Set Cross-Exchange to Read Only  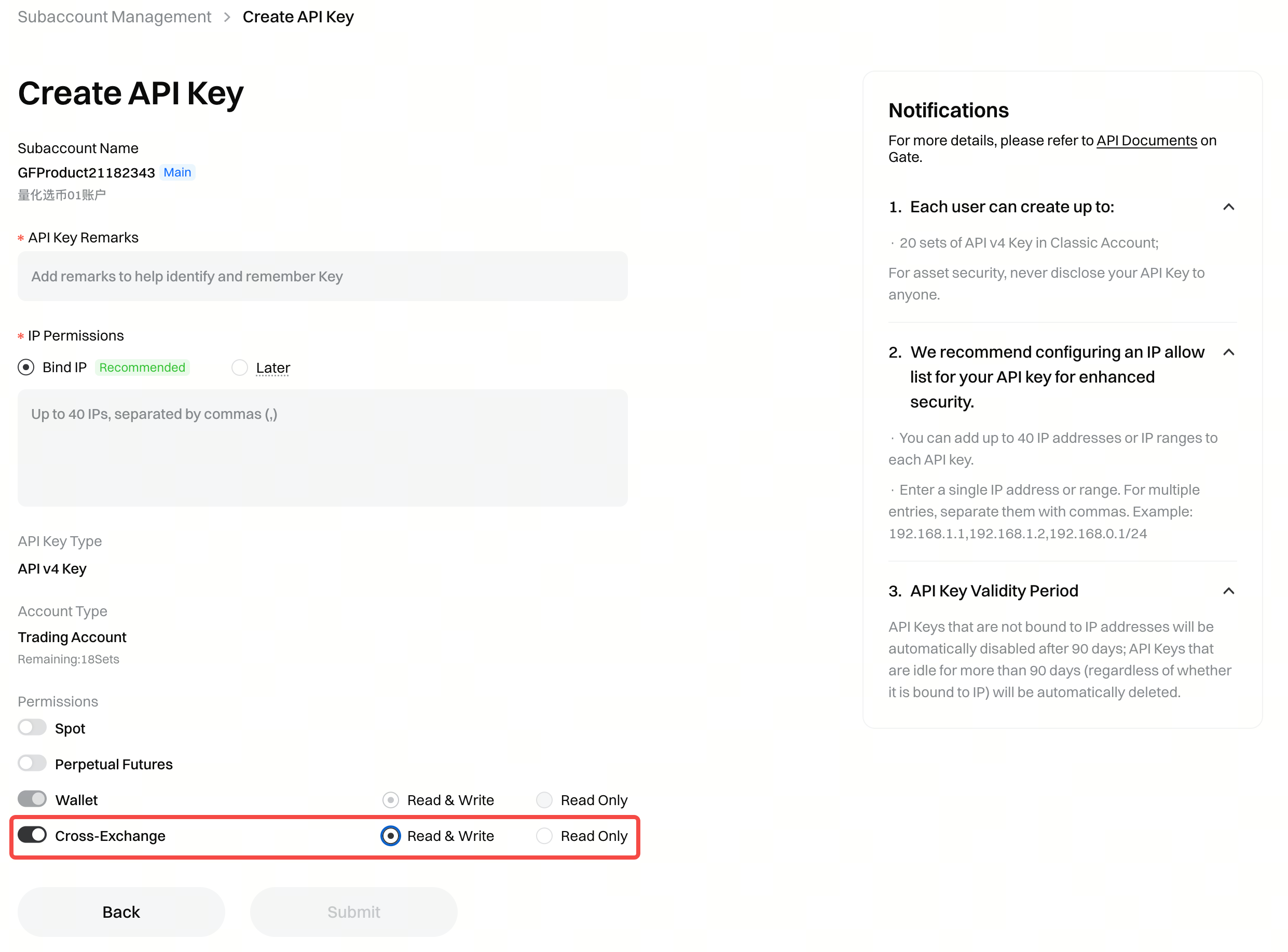coord(543,836)
